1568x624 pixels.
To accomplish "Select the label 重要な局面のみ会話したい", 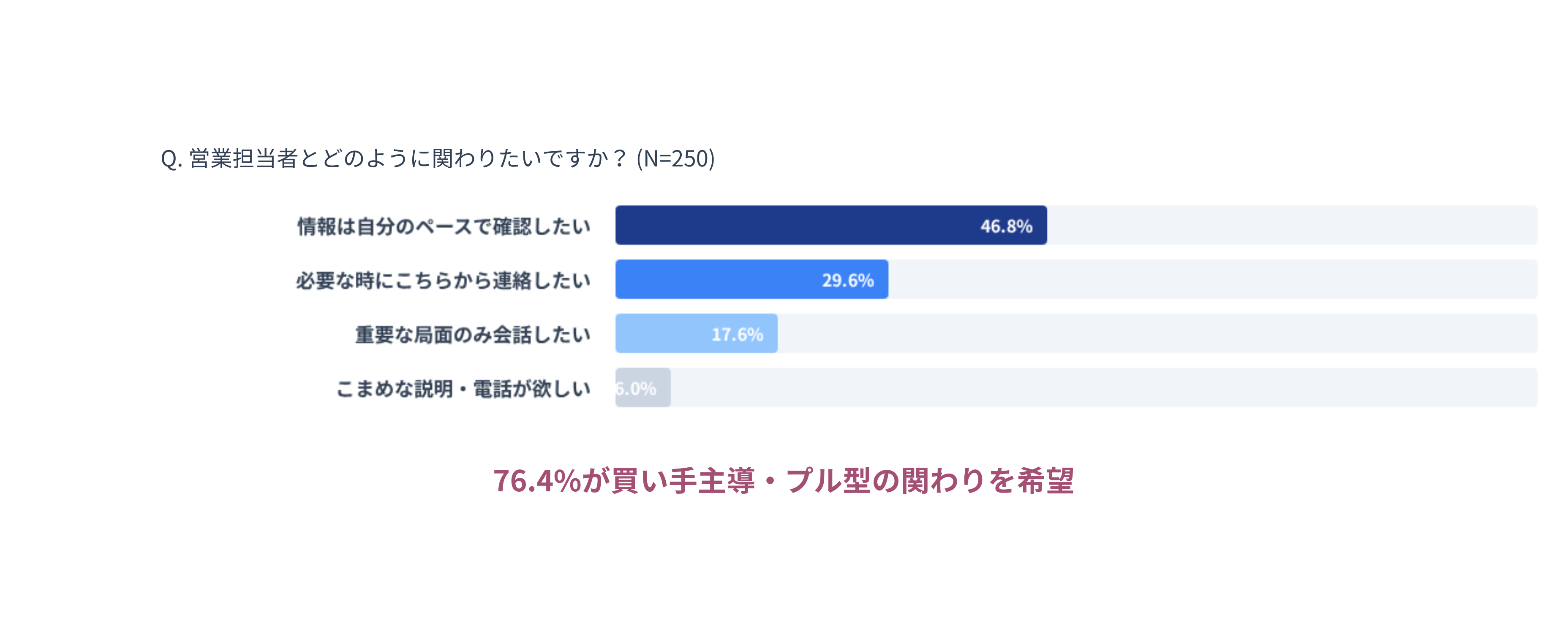I will tap(472, 335).
